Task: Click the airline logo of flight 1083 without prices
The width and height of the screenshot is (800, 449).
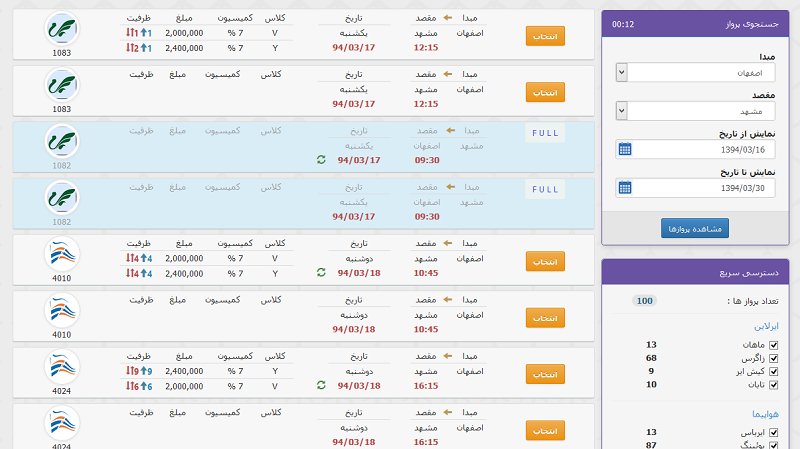Action: (62, 85)
